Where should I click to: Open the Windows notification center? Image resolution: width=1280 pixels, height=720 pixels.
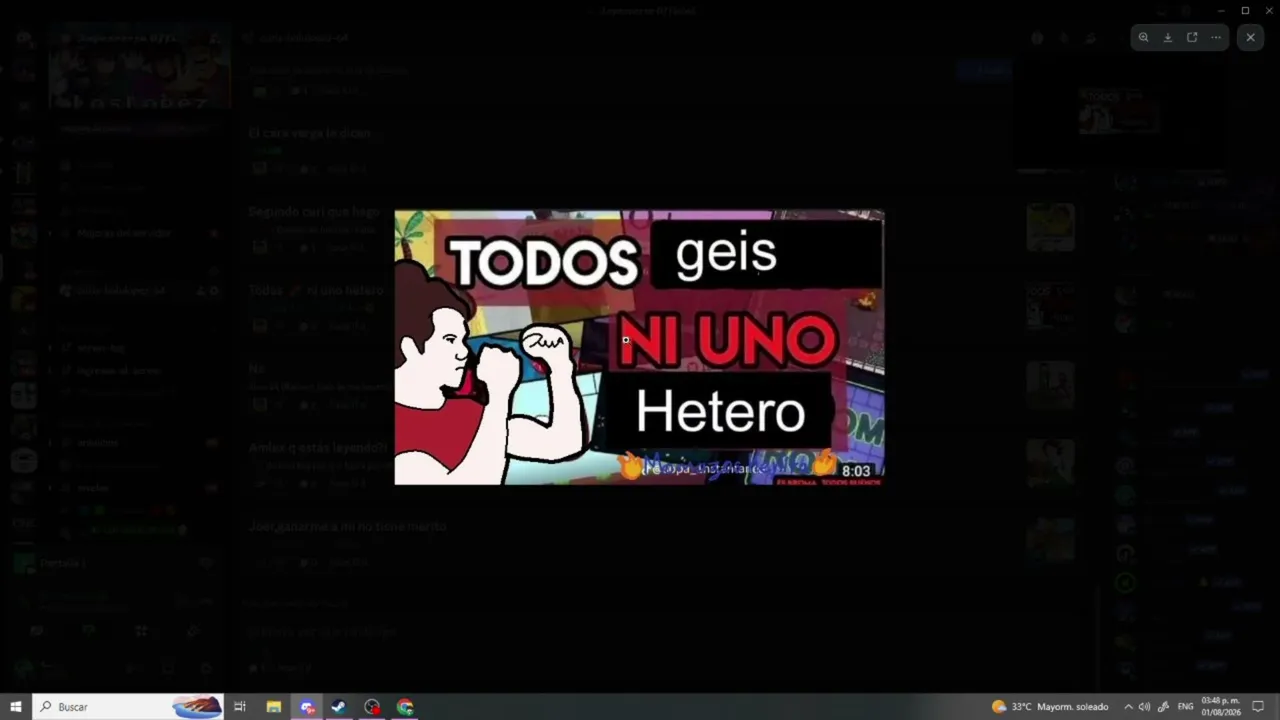(1259, 707)
